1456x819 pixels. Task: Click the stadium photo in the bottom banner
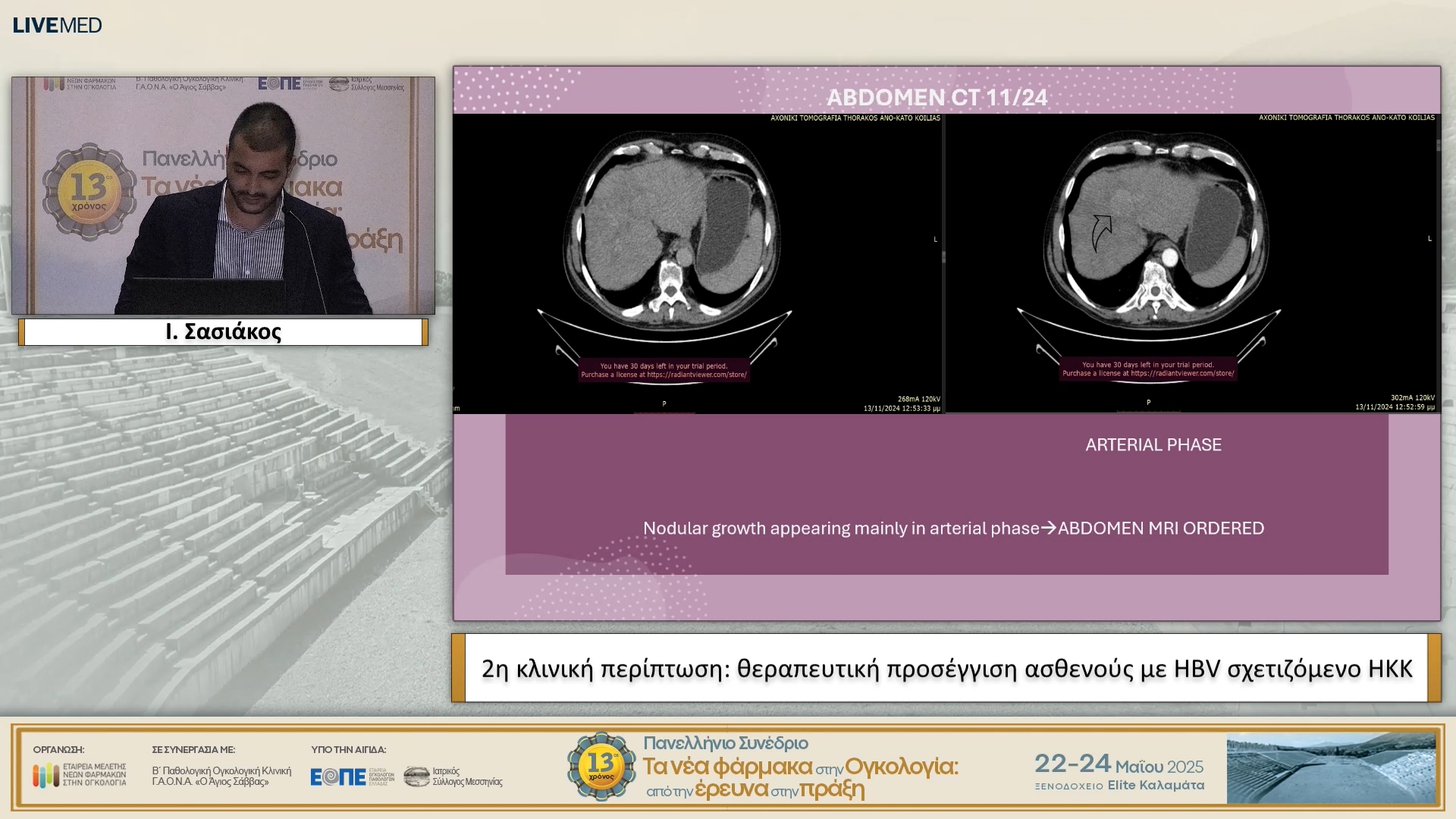(1331, 767)
